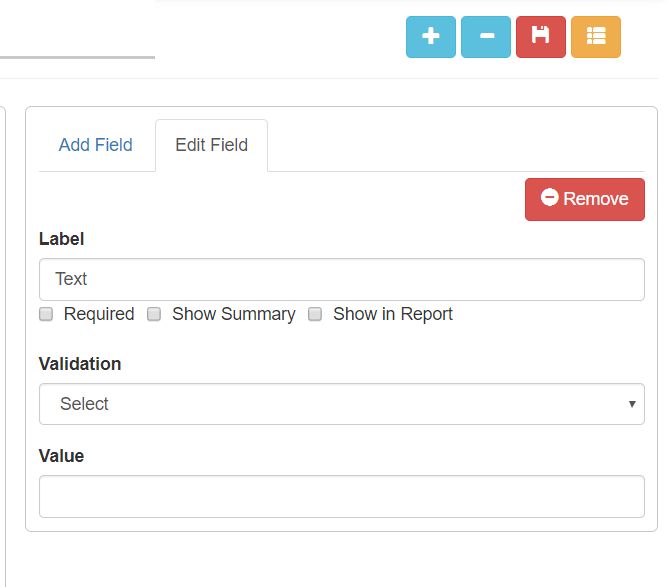Remove the field using the Remove button
667x587 pixels.
click(x=585, y=199)
